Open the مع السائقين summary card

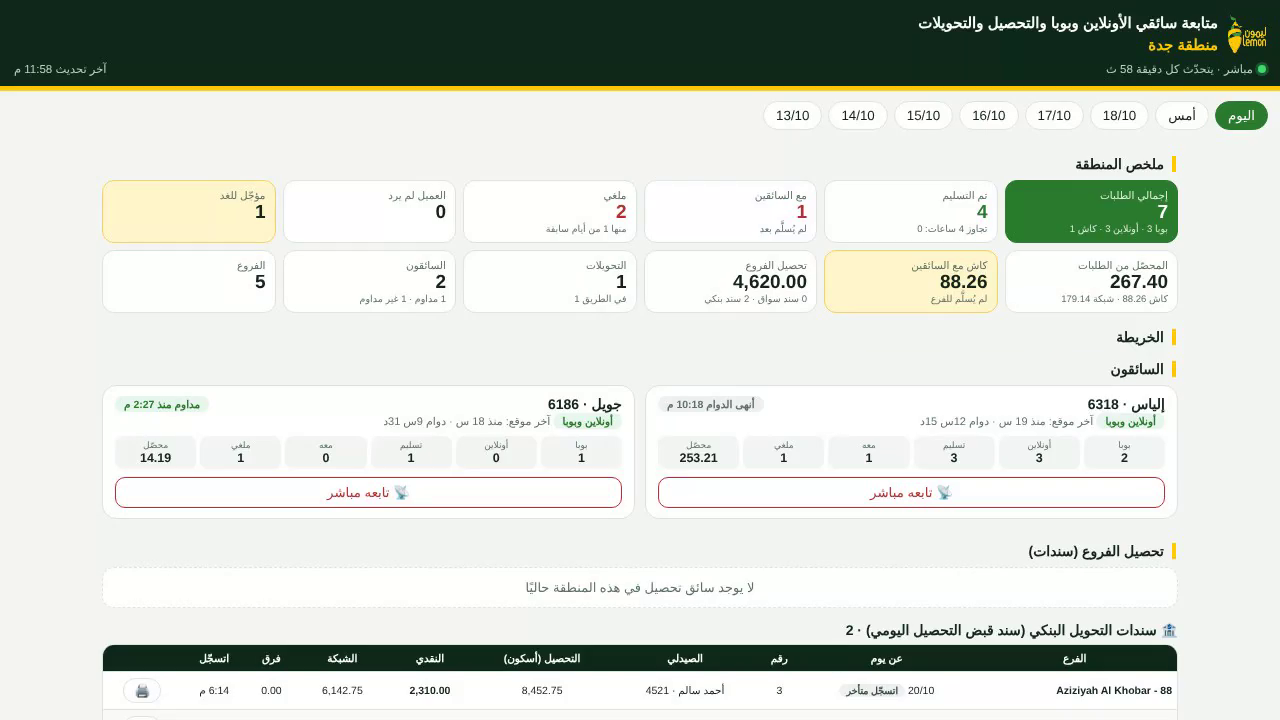coord(730,211)
